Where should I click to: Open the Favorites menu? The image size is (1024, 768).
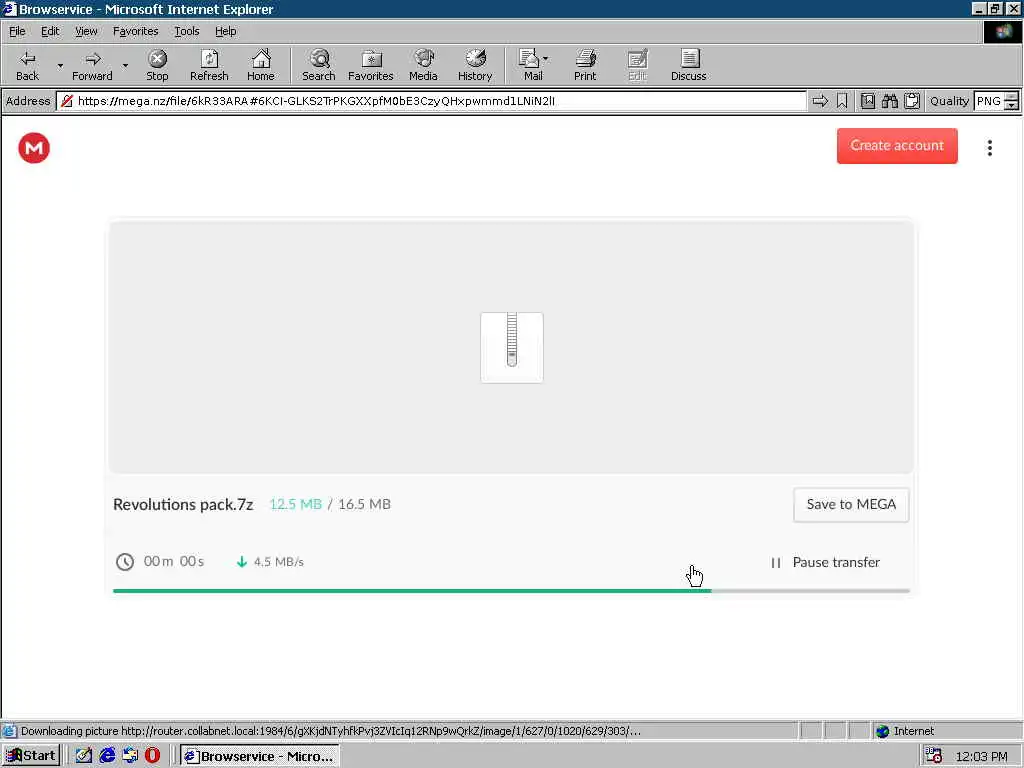coord(135,31)
